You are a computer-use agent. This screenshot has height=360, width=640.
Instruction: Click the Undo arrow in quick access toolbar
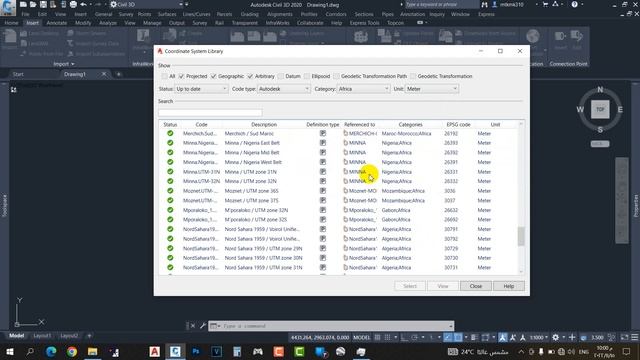click(x=84, y=4)
